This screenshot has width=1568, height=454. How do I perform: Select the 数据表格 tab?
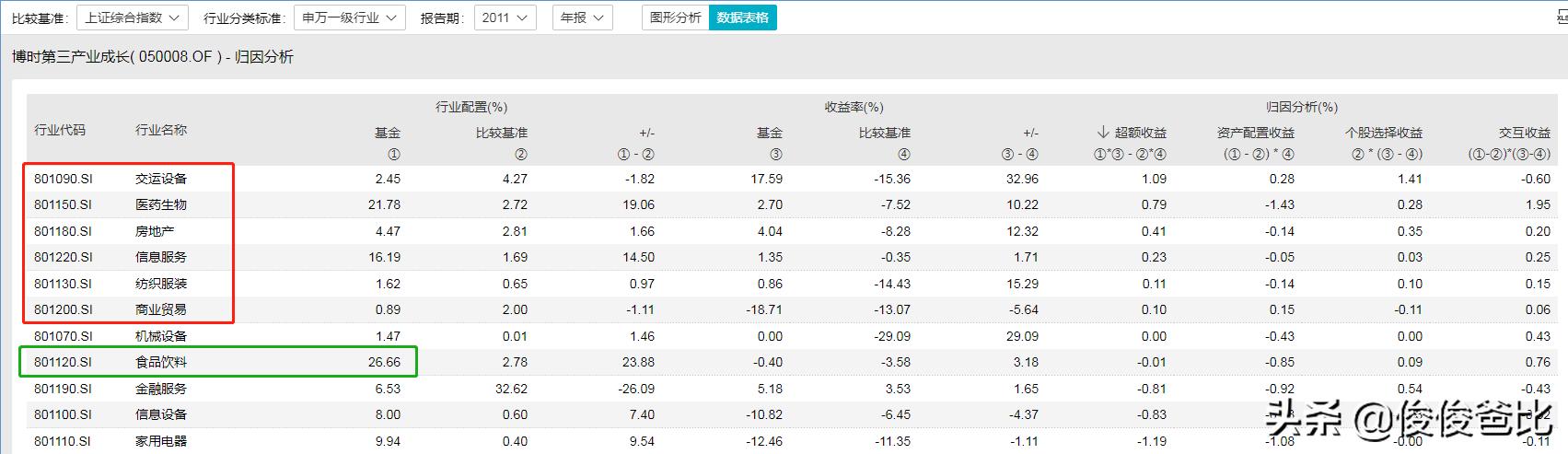743,17
